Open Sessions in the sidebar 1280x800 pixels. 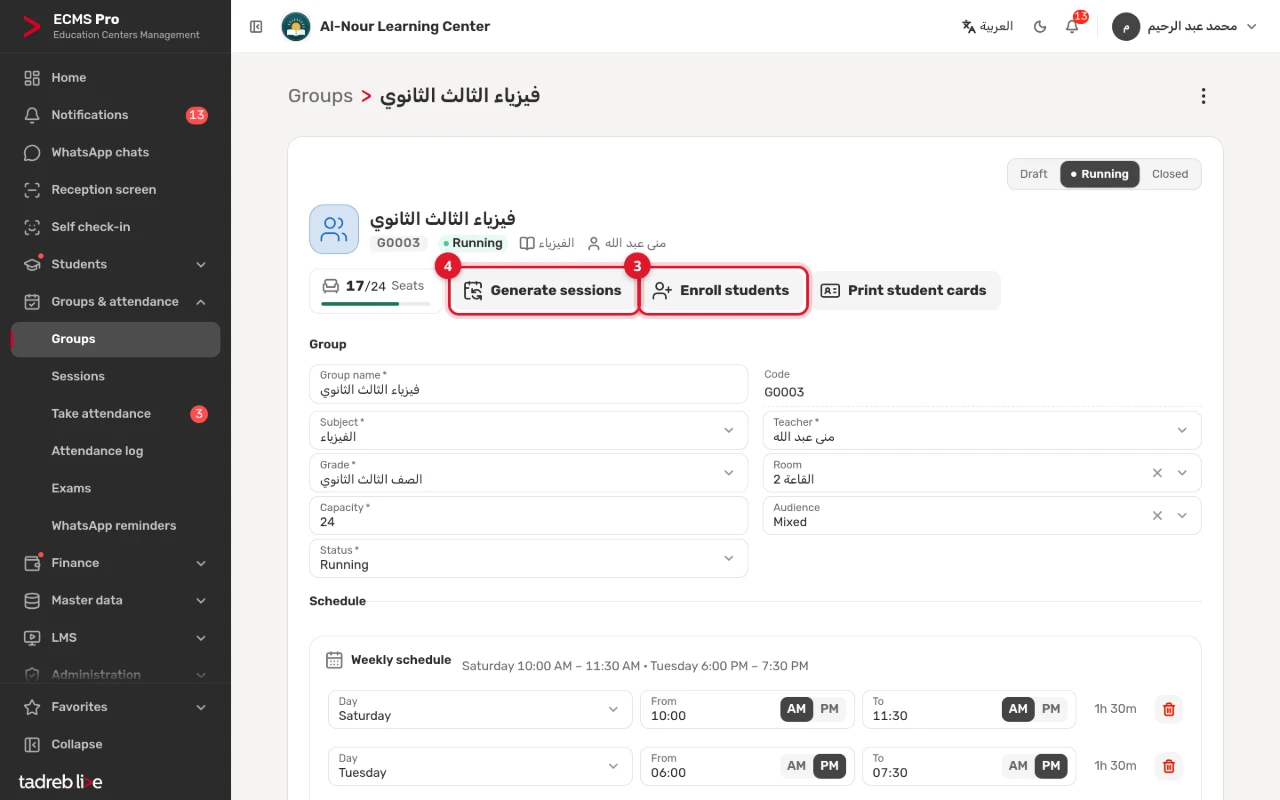click(x=116, y=377)
